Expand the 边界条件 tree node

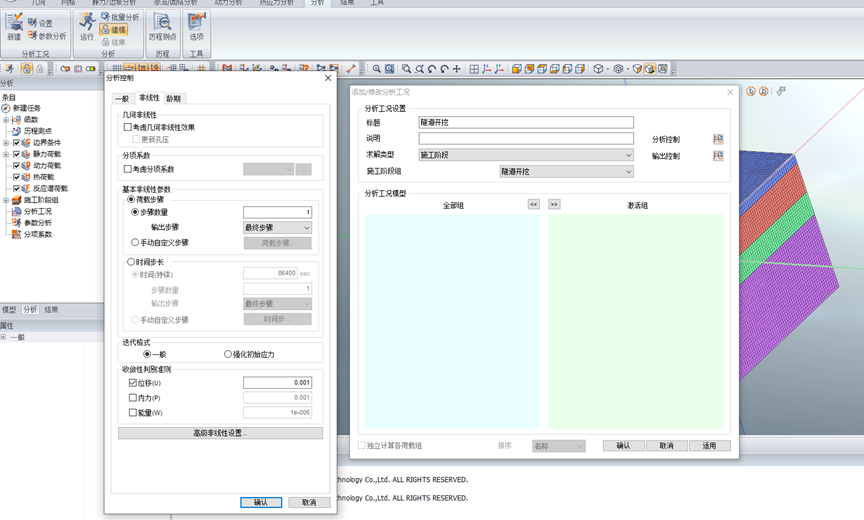click(6, 143)
